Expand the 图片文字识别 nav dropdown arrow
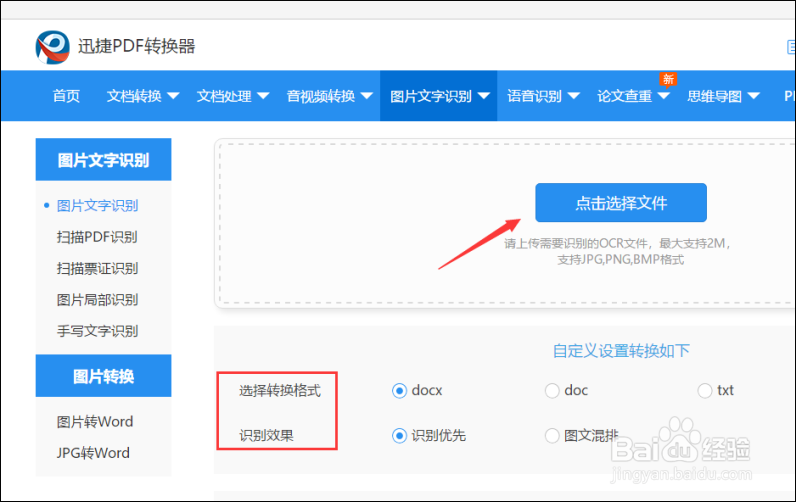796x502 pixels. pyautogui.click(x=484, y=96)
